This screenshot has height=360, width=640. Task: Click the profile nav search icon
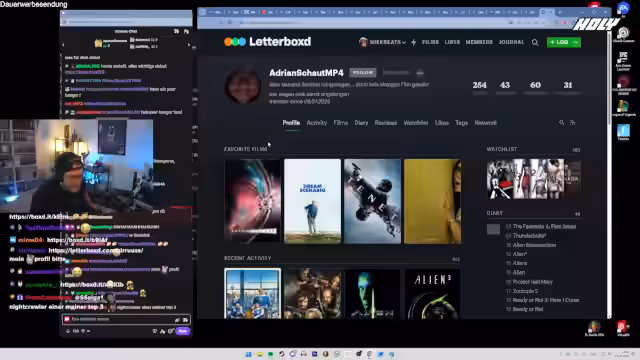click(562, 122)
